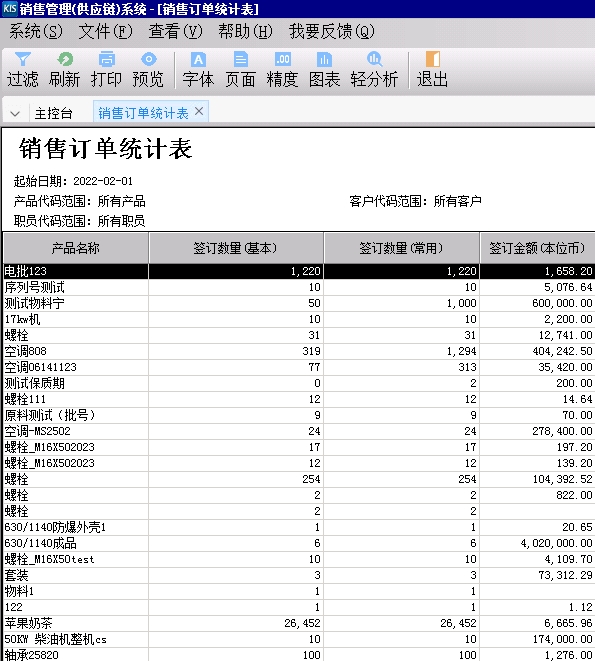This screenshot has height=661, width=595.
Task: Adjust decimal 精度 precision setting
Action: click(x=282, y=70)
